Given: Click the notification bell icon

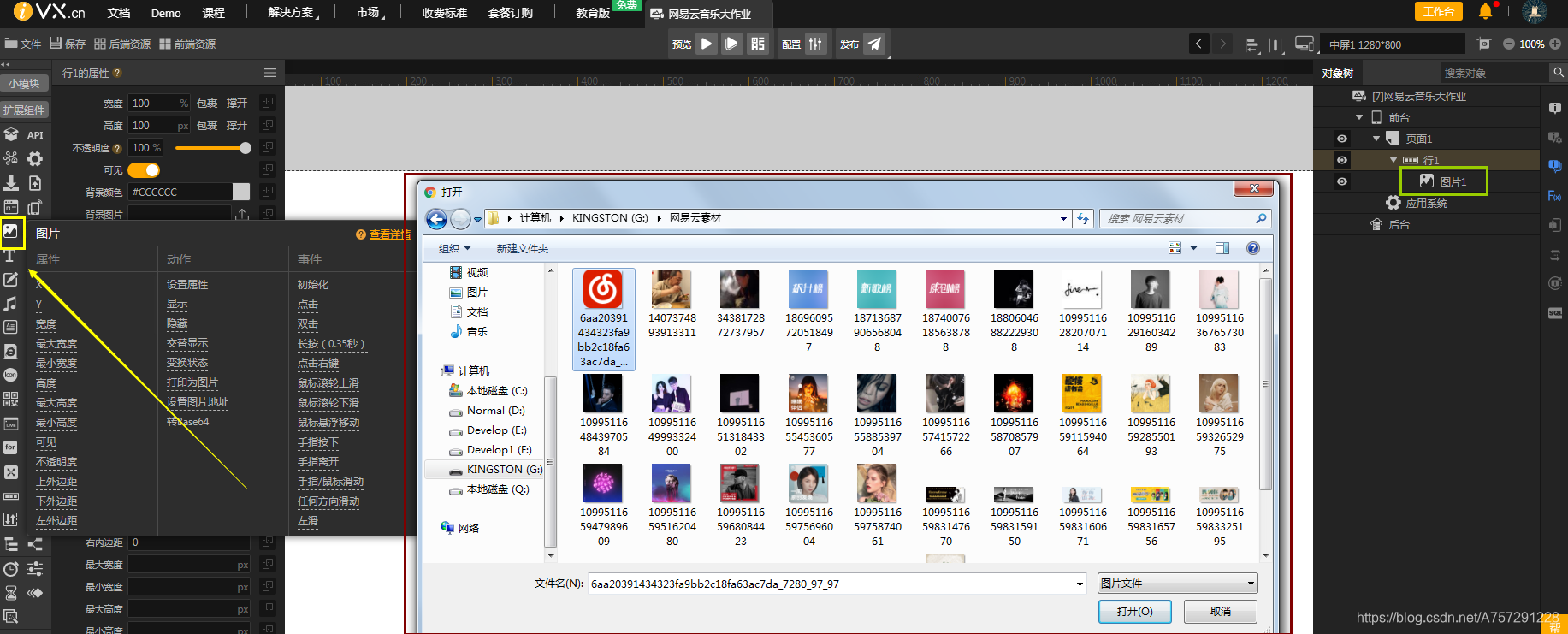Looking at the screenshot, I should [1485, 11].
